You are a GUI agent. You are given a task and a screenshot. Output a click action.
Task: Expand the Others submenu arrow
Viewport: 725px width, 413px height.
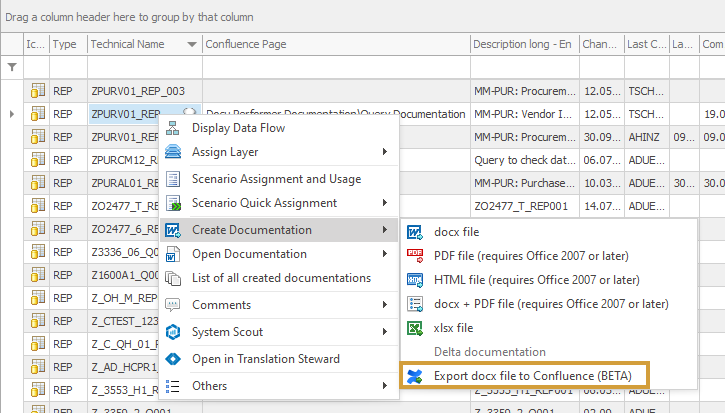coord(385,386)
